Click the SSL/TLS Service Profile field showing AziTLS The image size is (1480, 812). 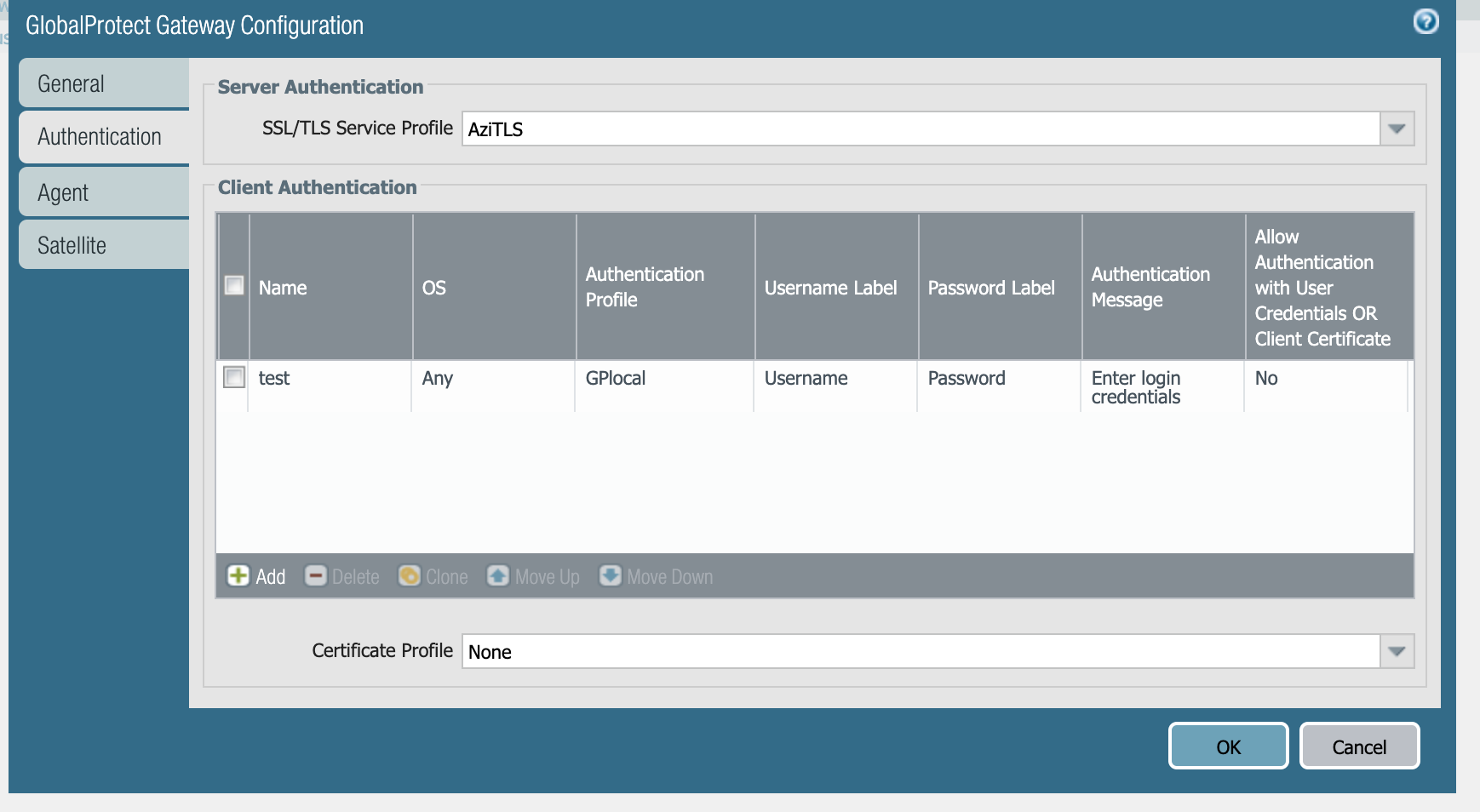point(920,129)
